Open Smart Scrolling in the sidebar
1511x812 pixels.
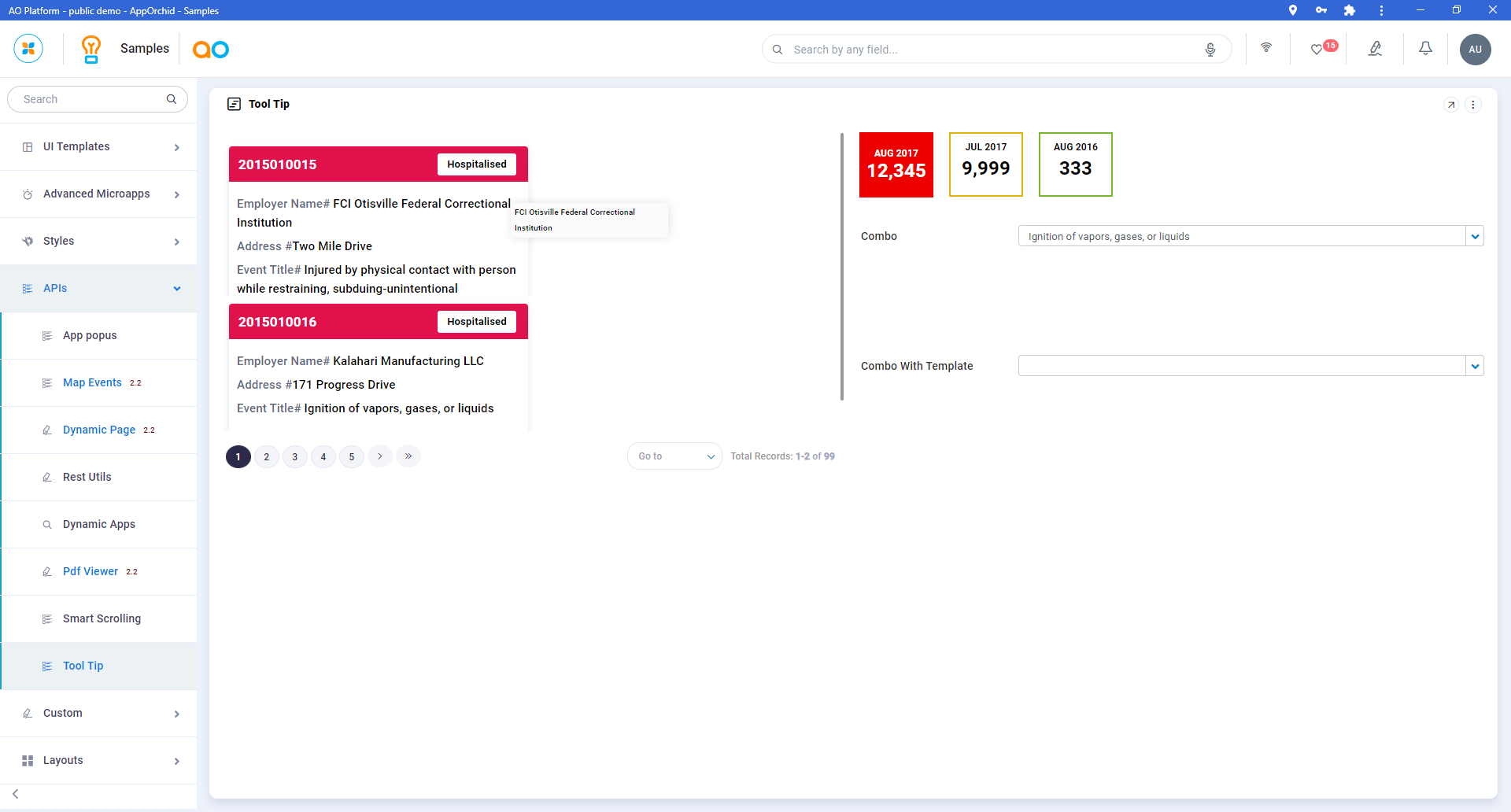(102, 619)
